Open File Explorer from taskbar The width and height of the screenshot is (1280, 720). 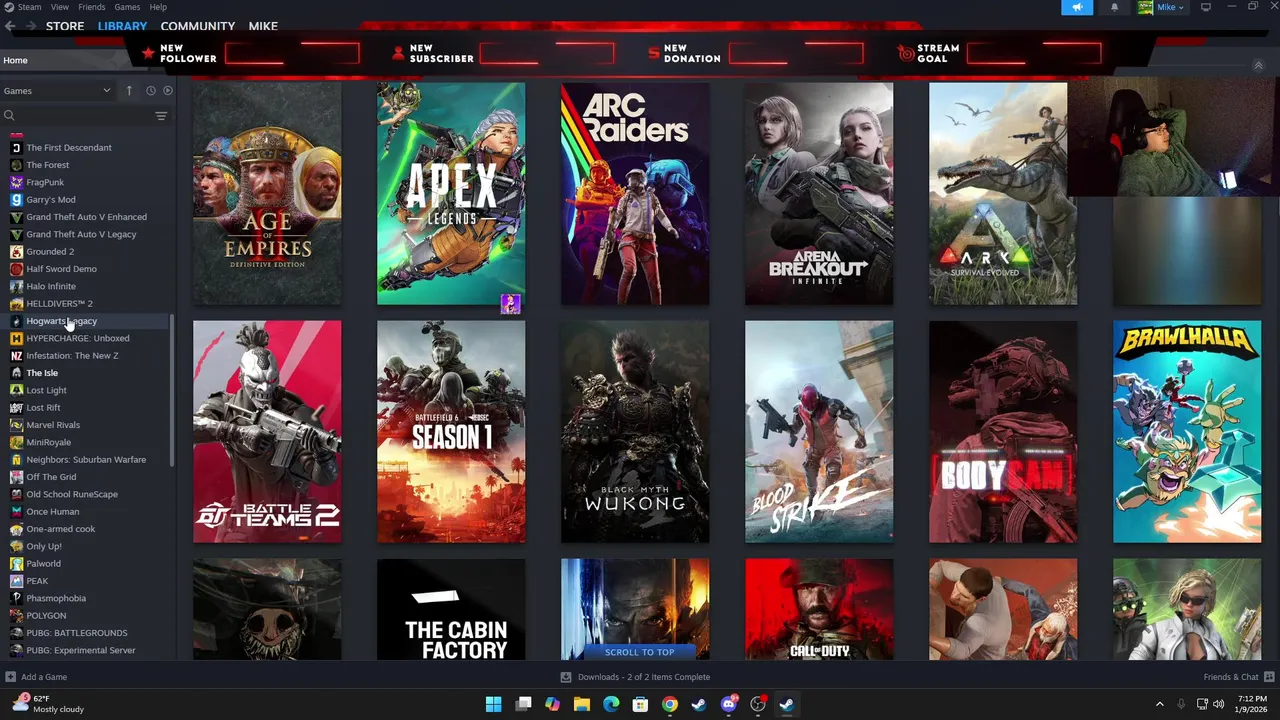[x=581, y=704]
